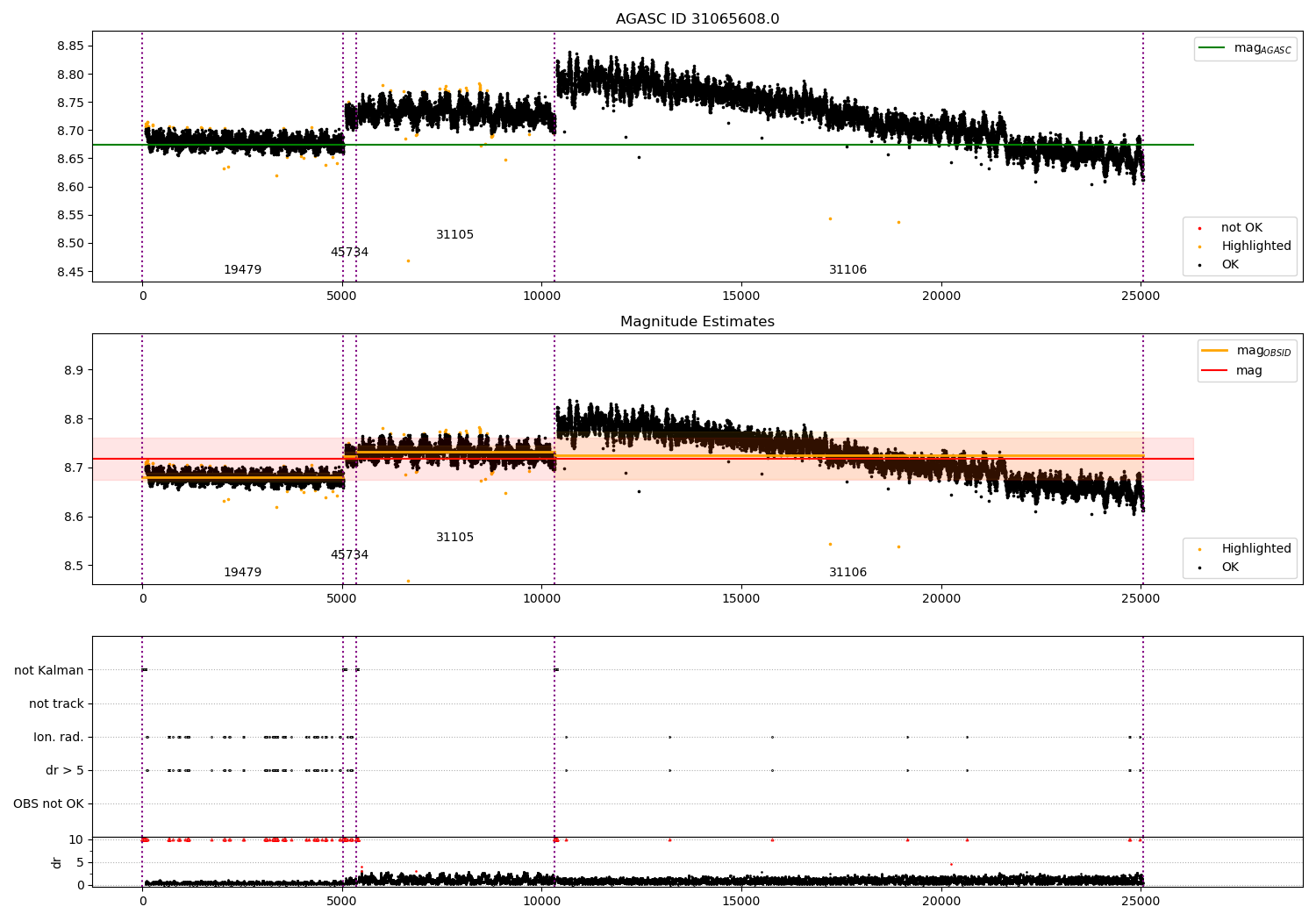Click obsid label 31105 in top plot

point(454,235)
